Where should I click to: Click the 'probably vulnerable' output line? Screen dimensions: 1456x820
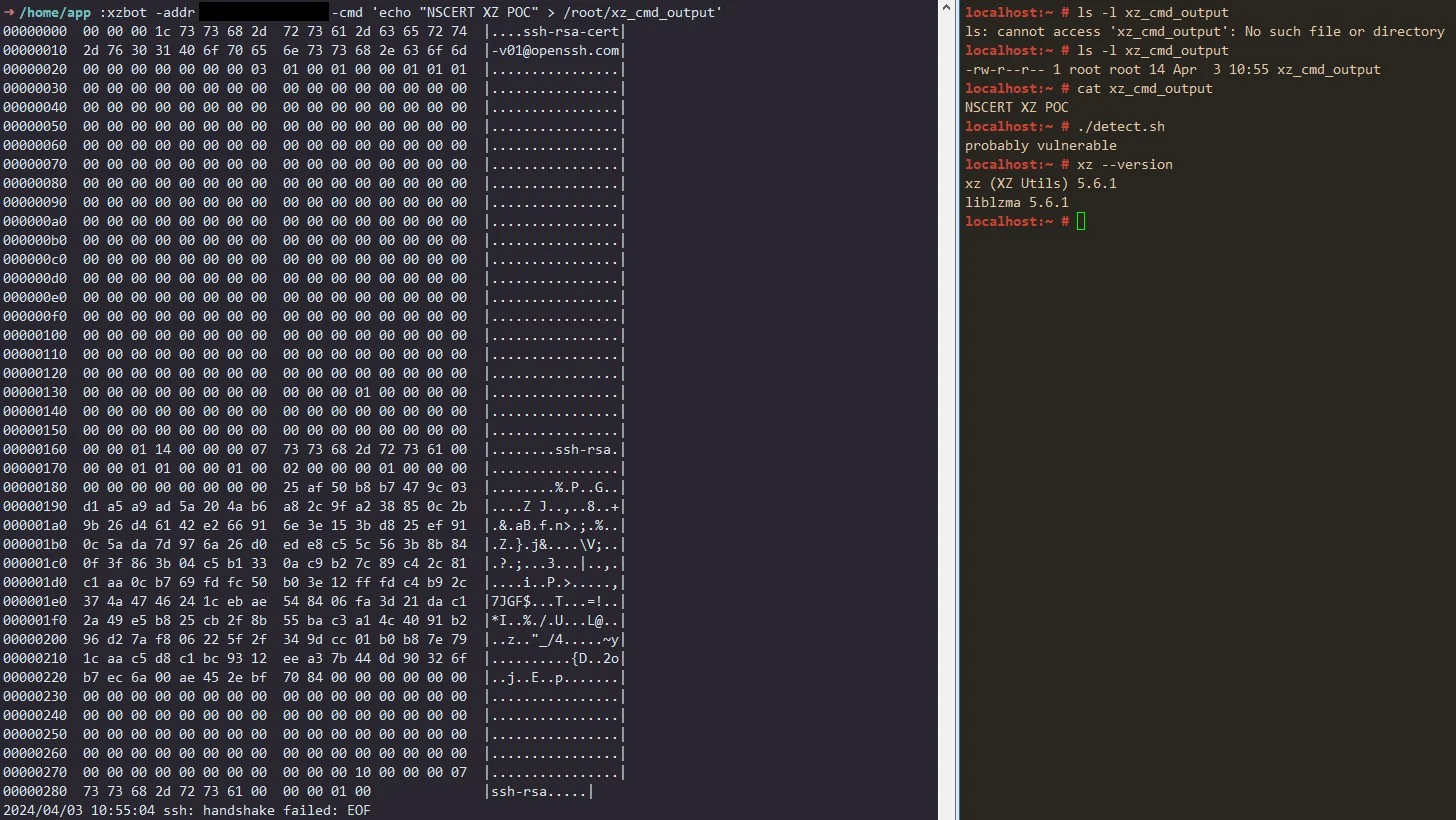(x=1041, y=145)
